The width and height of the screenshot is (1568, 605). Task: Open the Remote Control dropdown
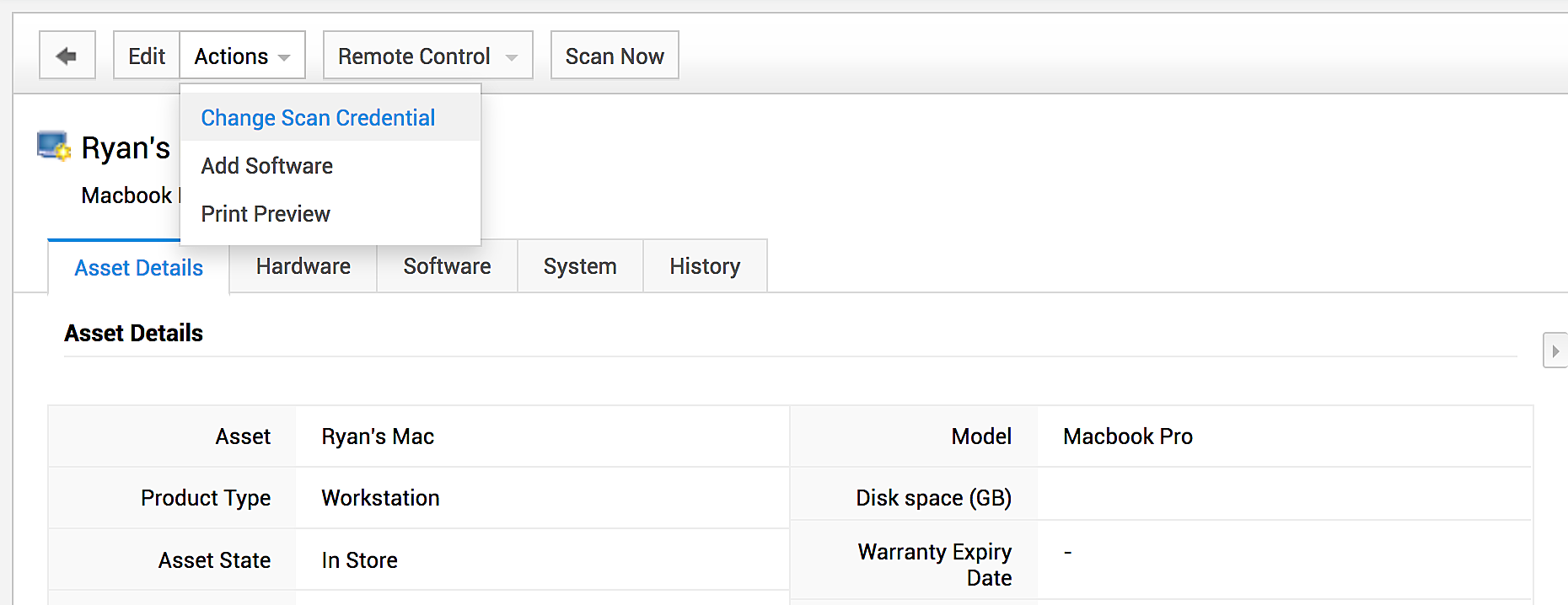428,56
